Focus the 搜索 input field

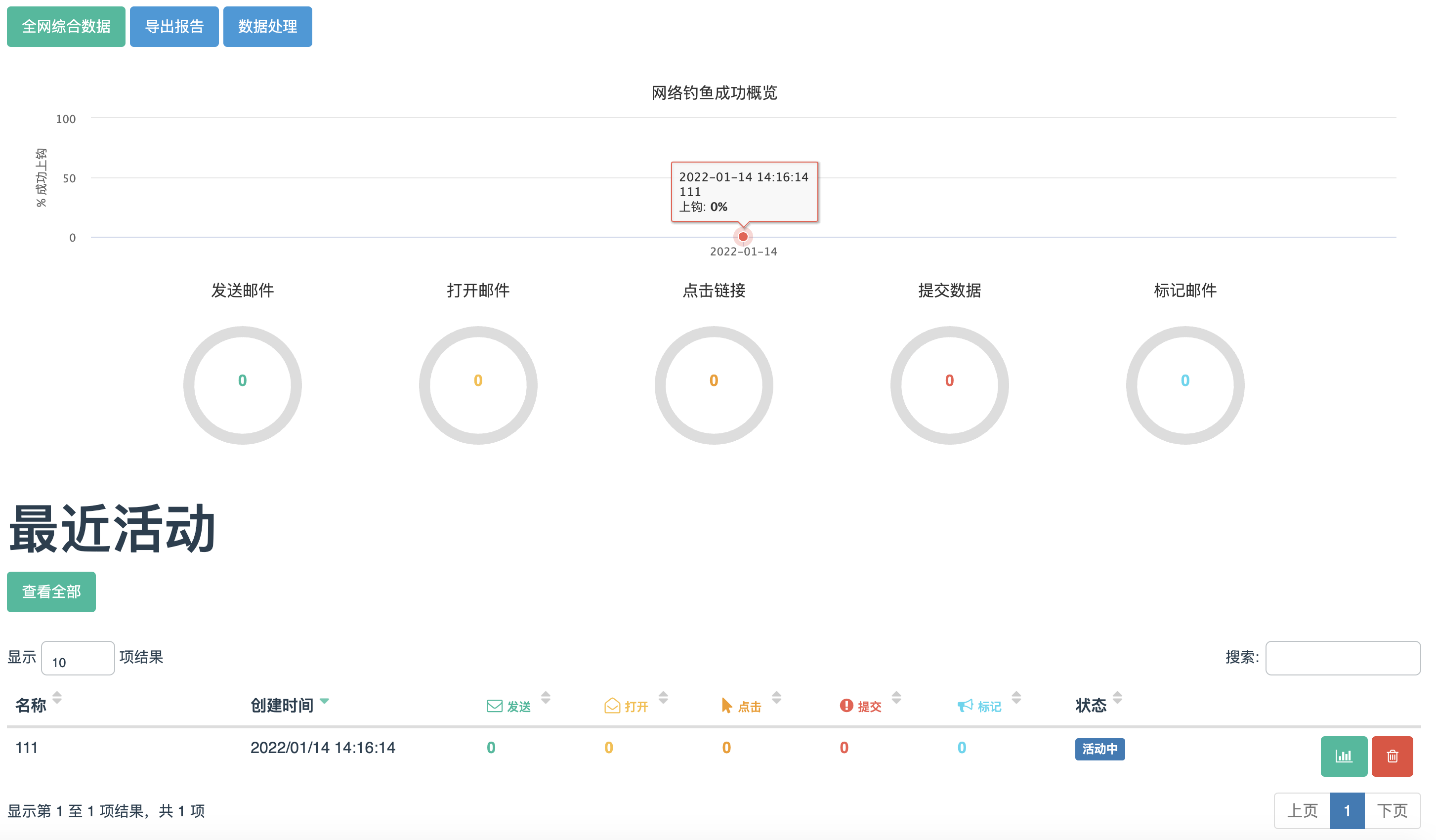tap(1343, 658)
